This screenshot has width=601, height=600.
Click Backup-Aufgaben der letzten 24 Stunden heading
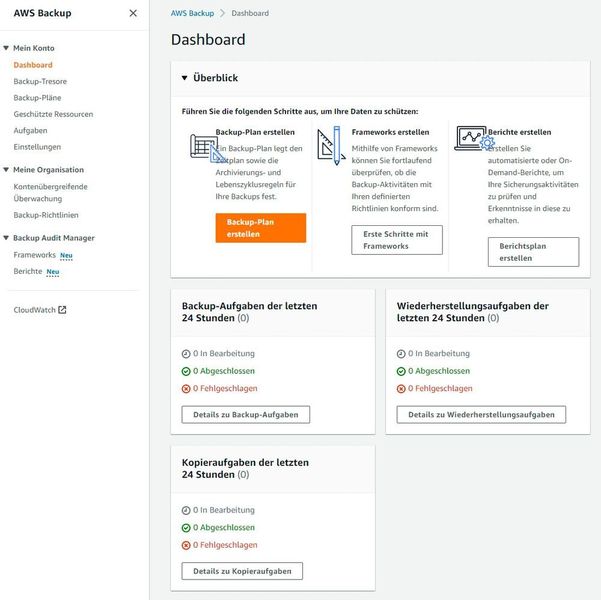click(x=250, y=312)
